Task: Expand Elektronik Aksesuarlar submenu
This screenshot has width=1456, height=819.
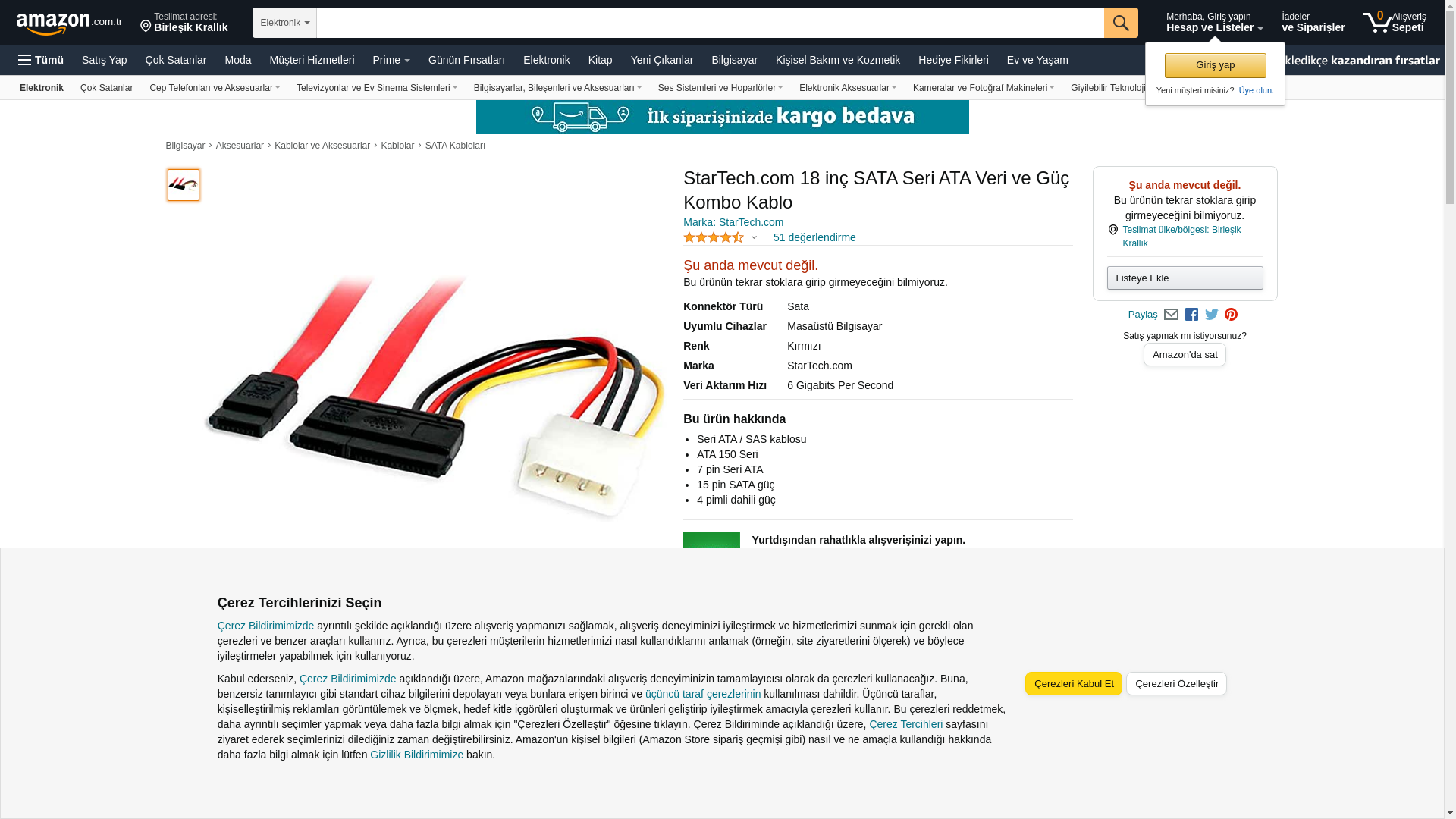Action: (847, 88)
